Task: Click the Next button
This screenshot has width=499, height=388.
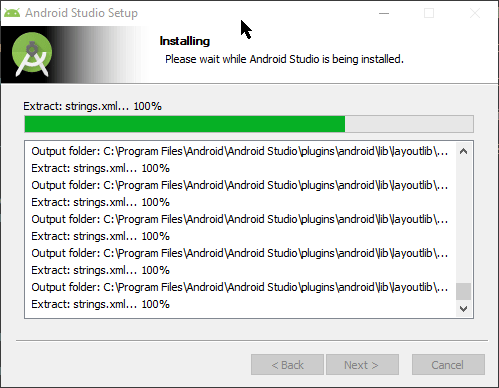Action: point(362,365)
